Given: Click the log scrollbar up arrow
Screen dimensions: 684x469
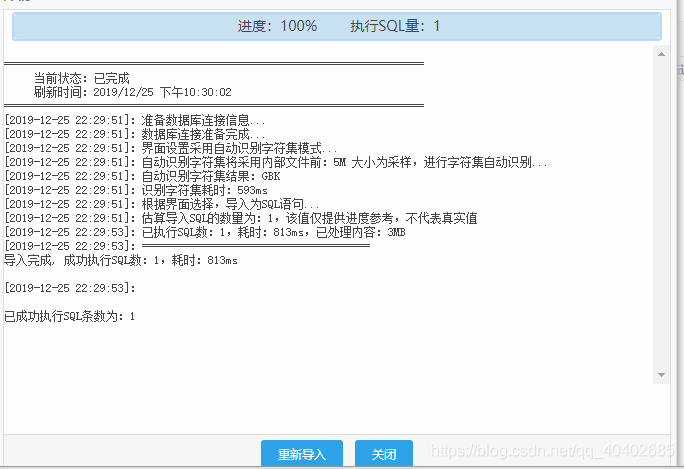Looking at the screenshot, I should [x=661, y=54].
